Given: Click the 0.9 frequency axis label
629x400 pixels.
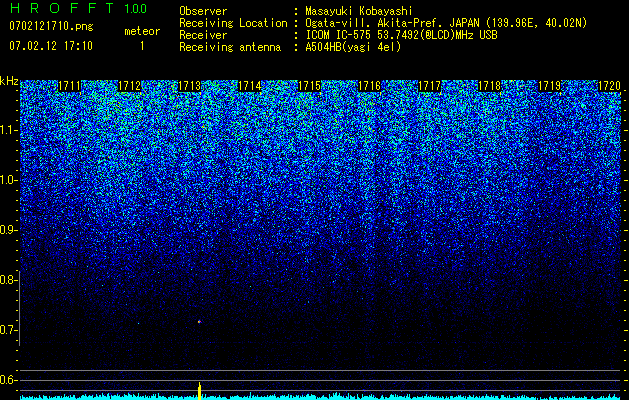Looking at the screenshot, I should coord(9,230).
